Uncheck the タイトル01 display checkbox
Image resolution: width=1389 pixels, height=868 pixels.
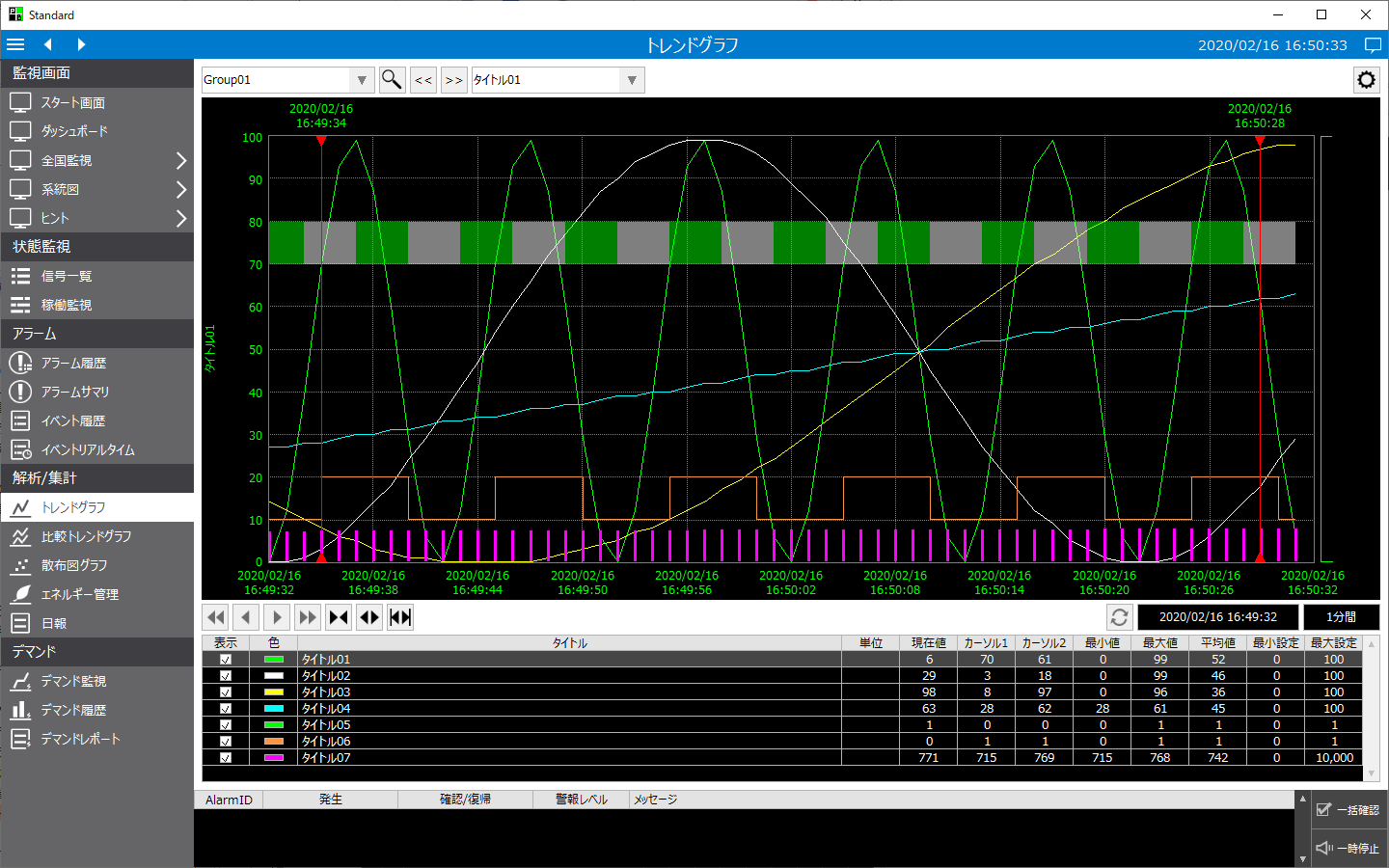[x=226, y=660]
